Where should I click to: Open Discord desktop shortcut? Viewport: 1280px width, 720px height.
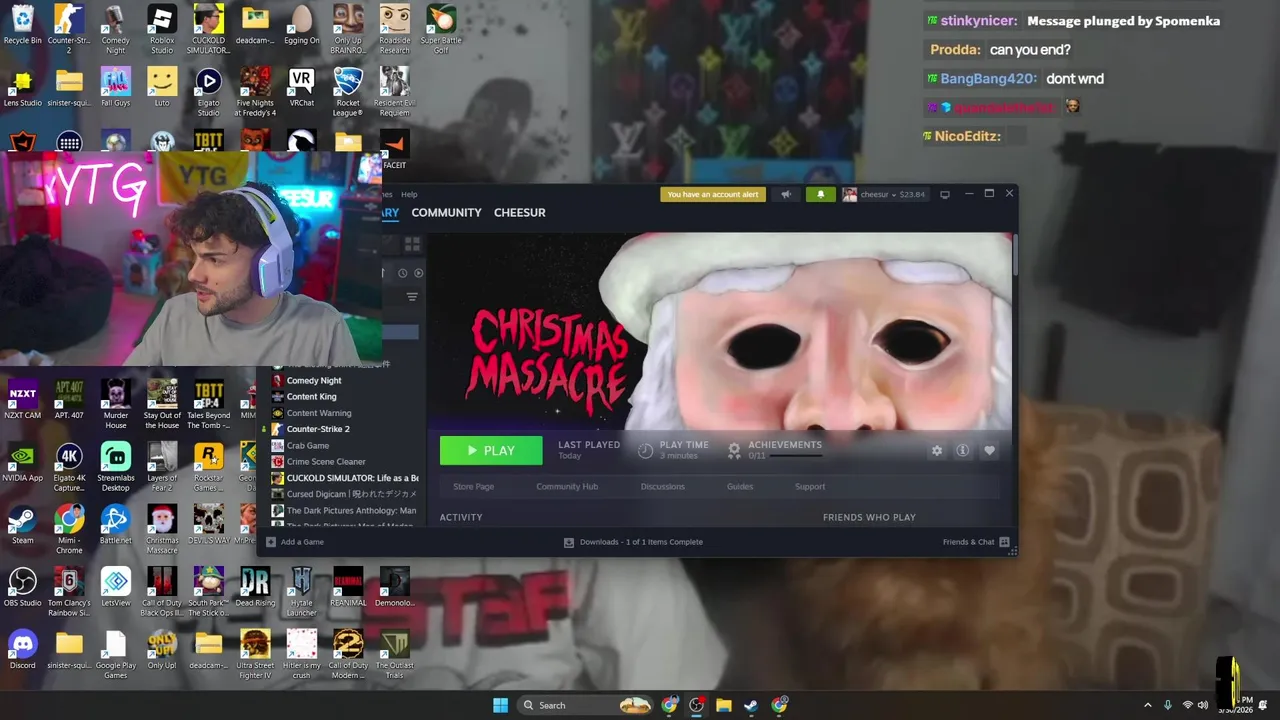22,650
